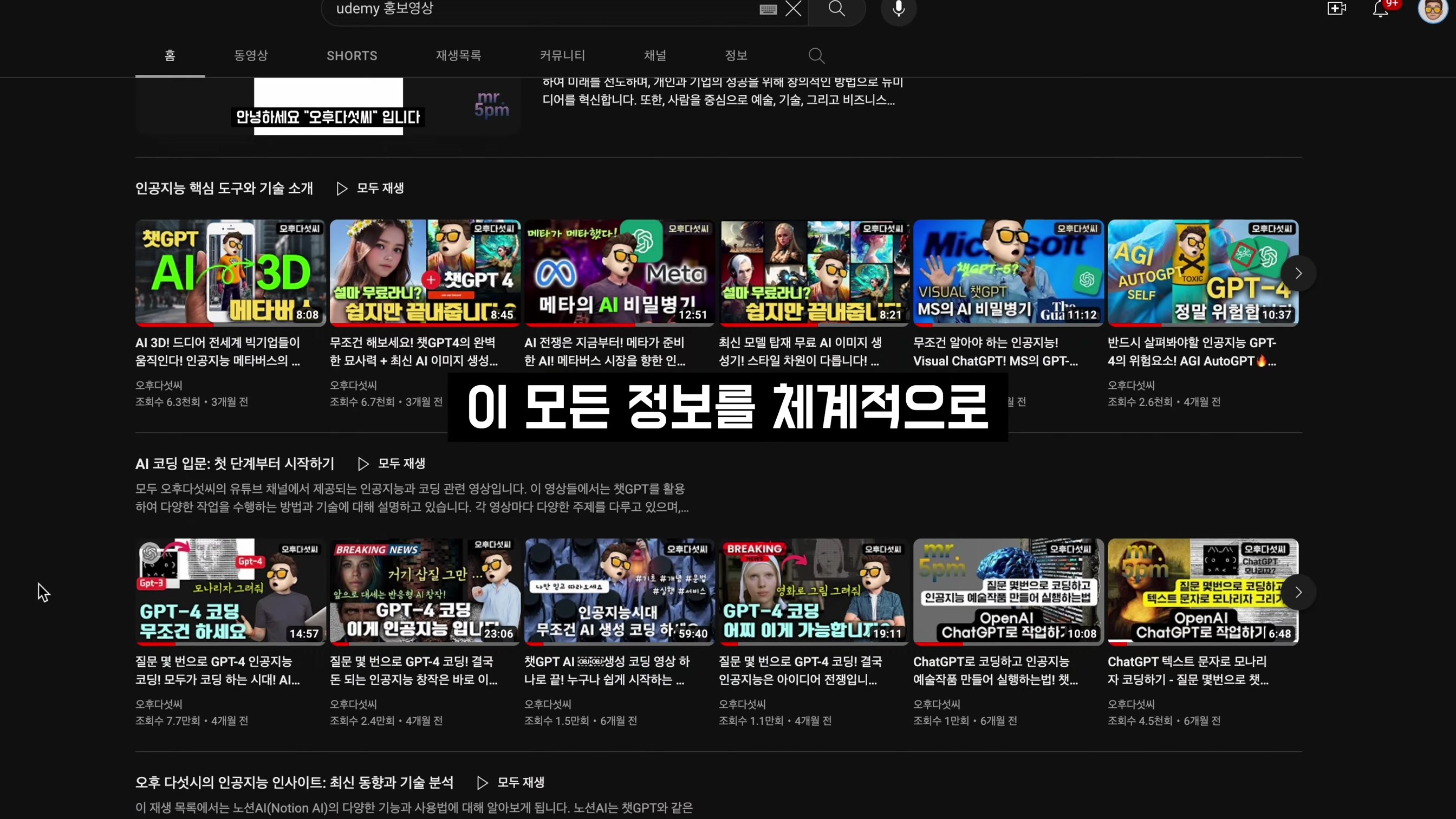Start voice search with microphone icon
The image size is (1456, 819).
[x=899, y=9]
